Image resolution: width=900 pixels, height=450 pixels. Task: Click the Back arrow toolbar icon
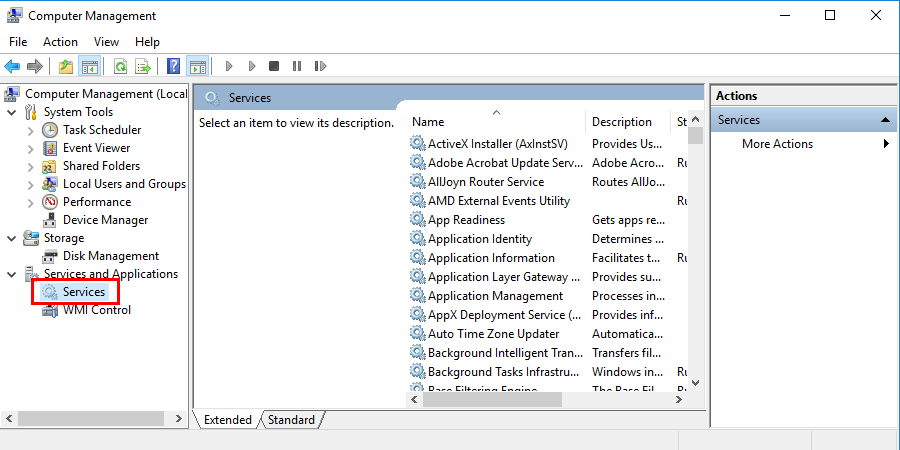[12, 67]
